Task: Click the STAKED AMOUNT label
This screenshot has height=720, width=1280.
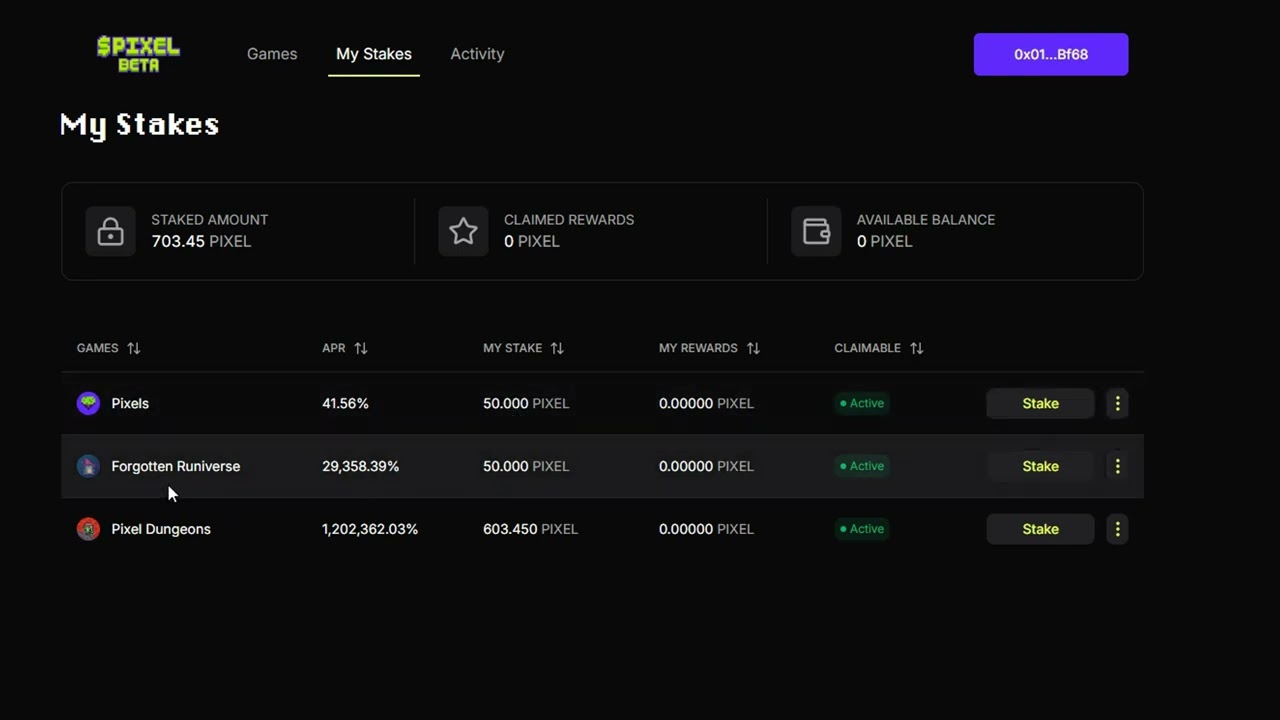Action: (209, 220)
